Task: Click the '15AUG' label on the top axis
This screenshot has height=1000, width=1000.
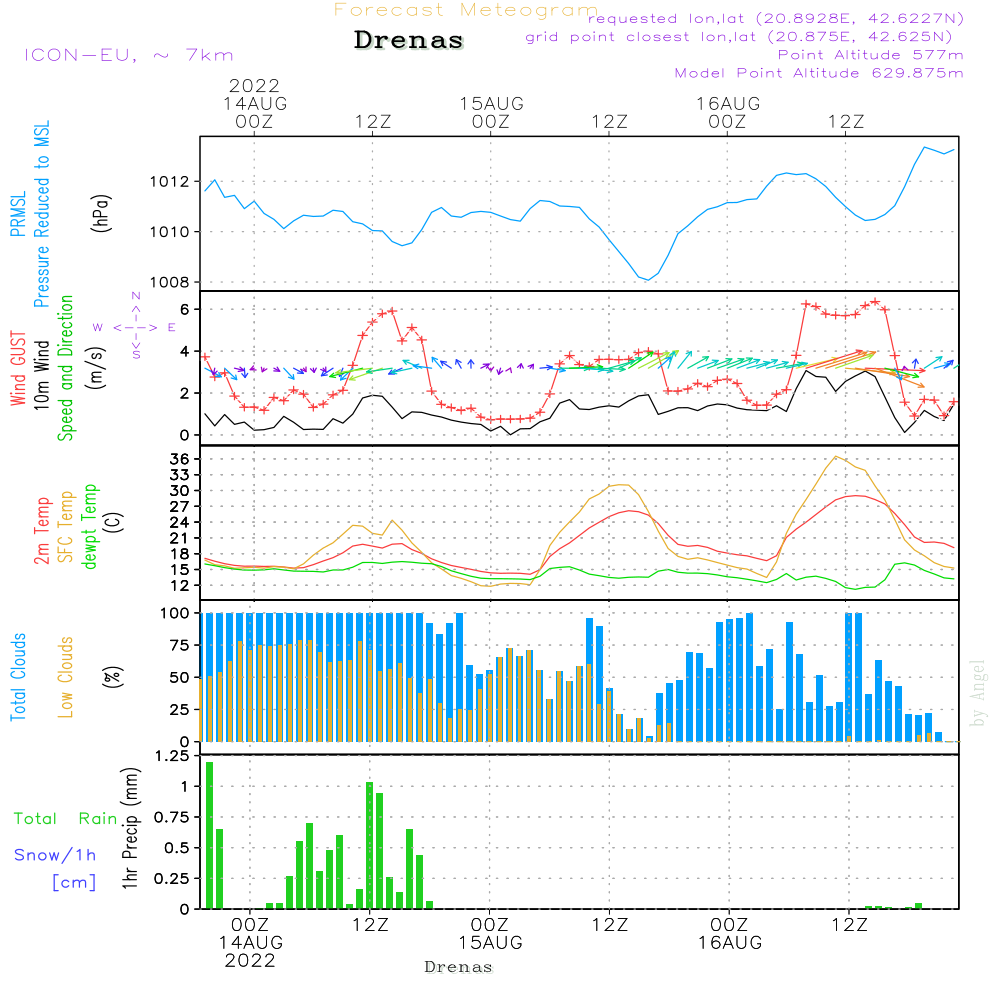Action: (492, 103)
